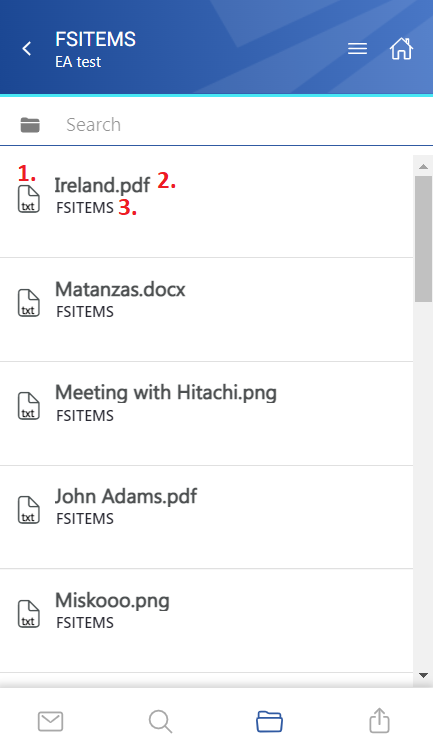Viewport: 433px width, 745px height.
Task: Go to home via house icon
Action: (401, 48)
